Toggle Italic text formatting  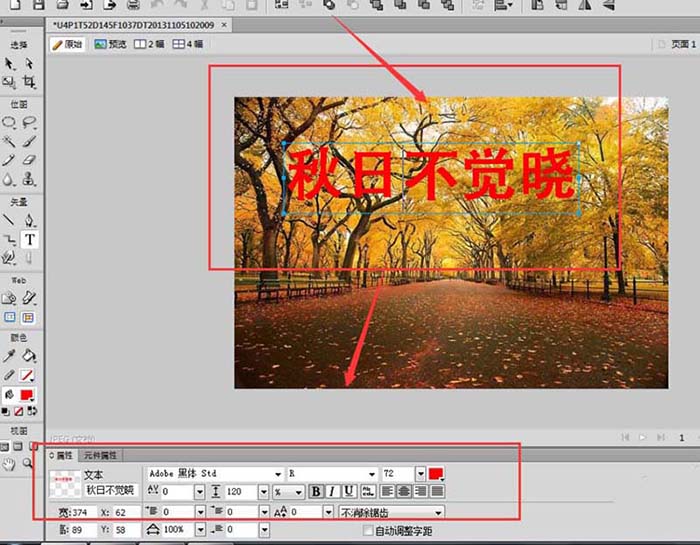tap(332, 491)
